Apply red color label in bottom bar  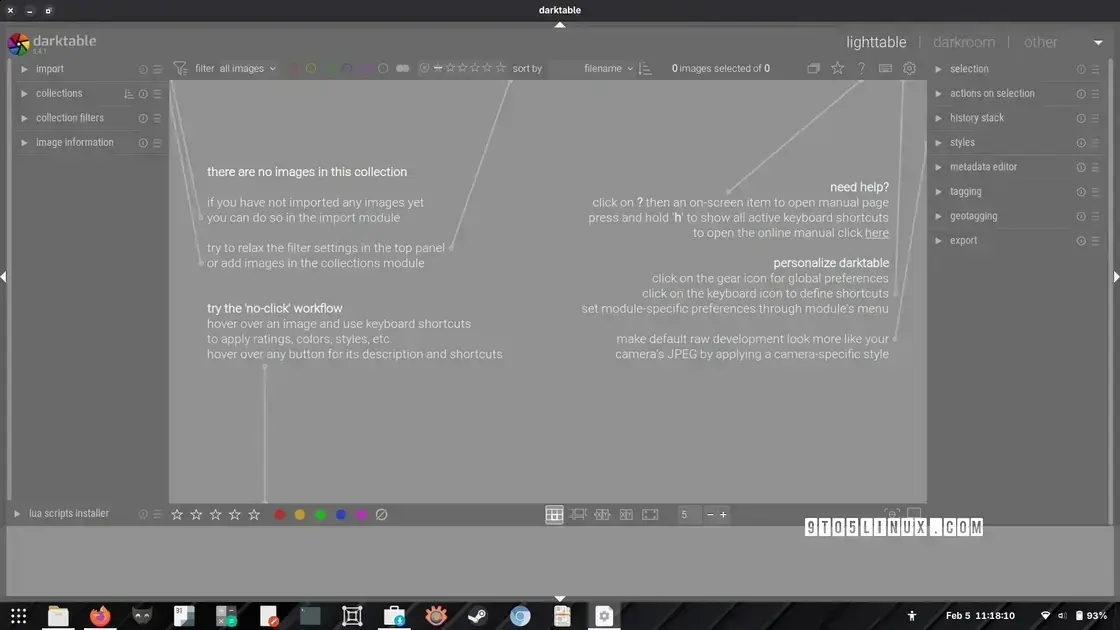click(x=279, y=514)
